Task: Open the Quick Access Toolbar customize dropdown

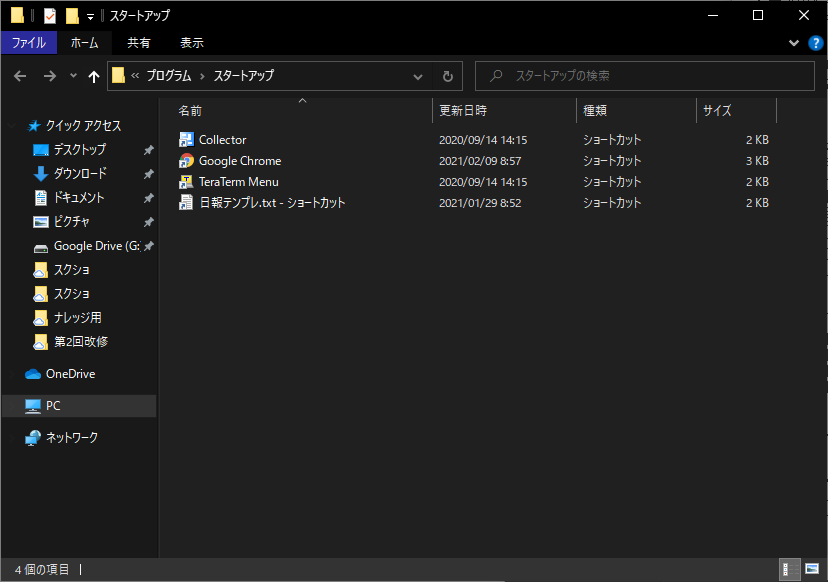Action: coord(90,17)
